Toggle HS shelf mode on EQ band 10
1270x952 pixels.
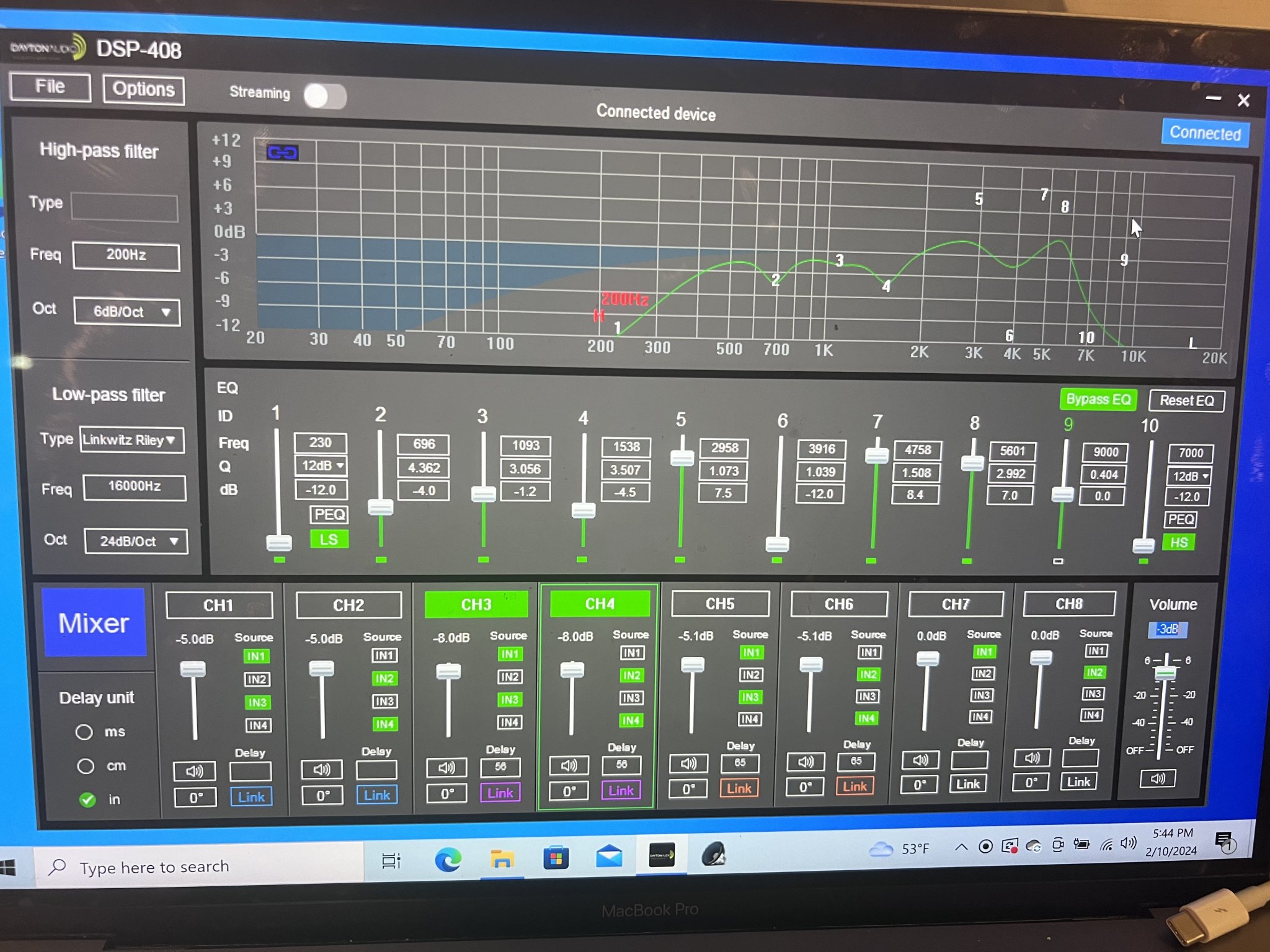(x=1178, y=542)
